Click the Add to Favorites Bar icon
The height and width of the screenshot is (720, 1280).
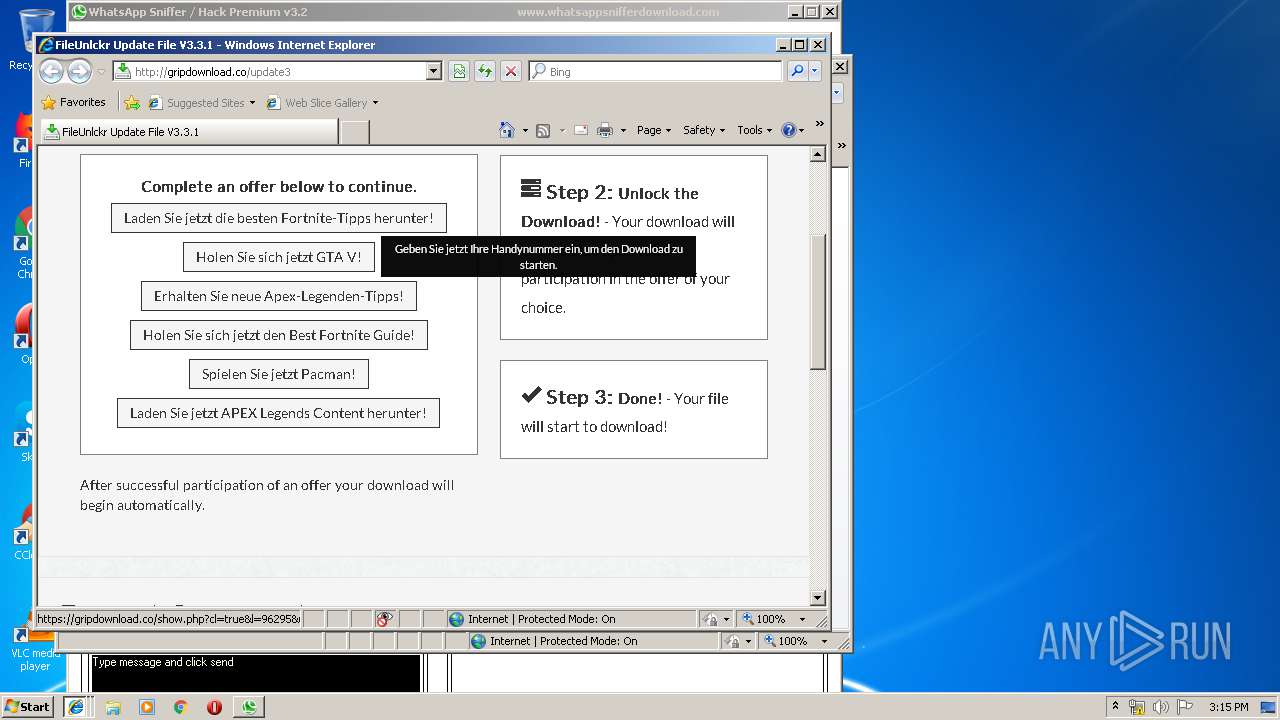pyautogui.click(x=132, y=102)
